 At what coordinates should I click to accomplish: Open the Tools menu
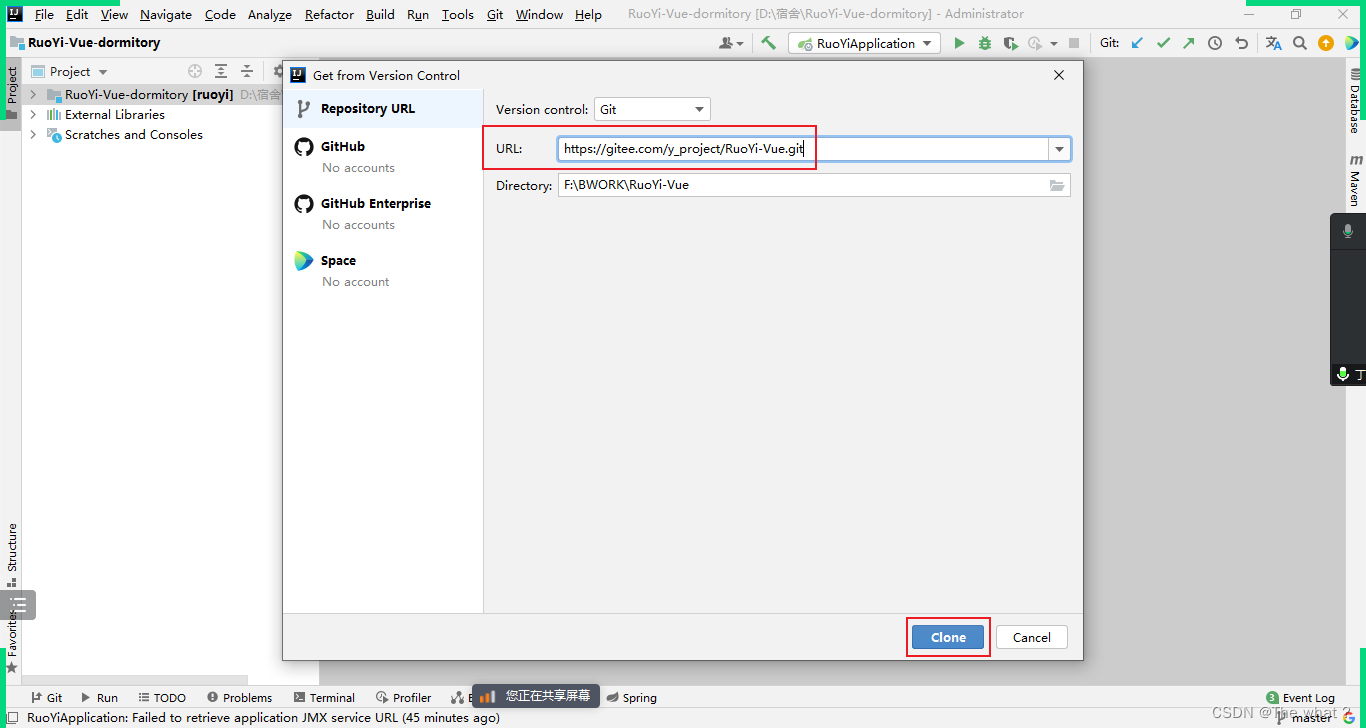click(x=458, y=14)
